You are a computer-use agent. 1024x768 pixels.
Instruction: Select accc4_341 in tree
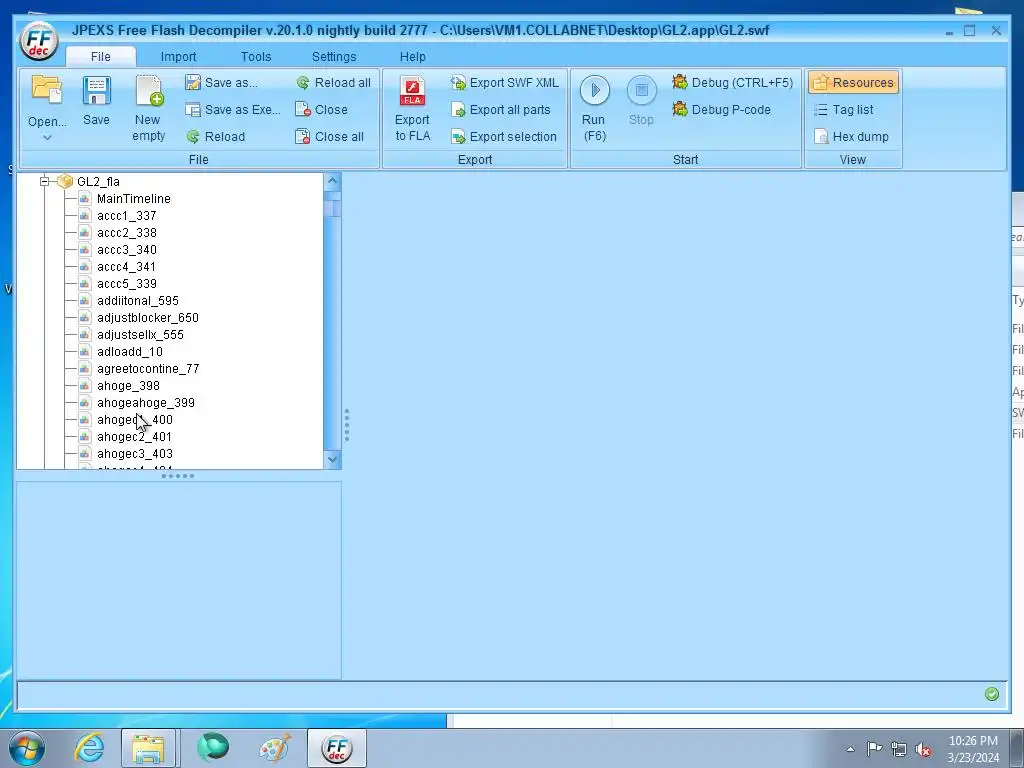point(127,266)
